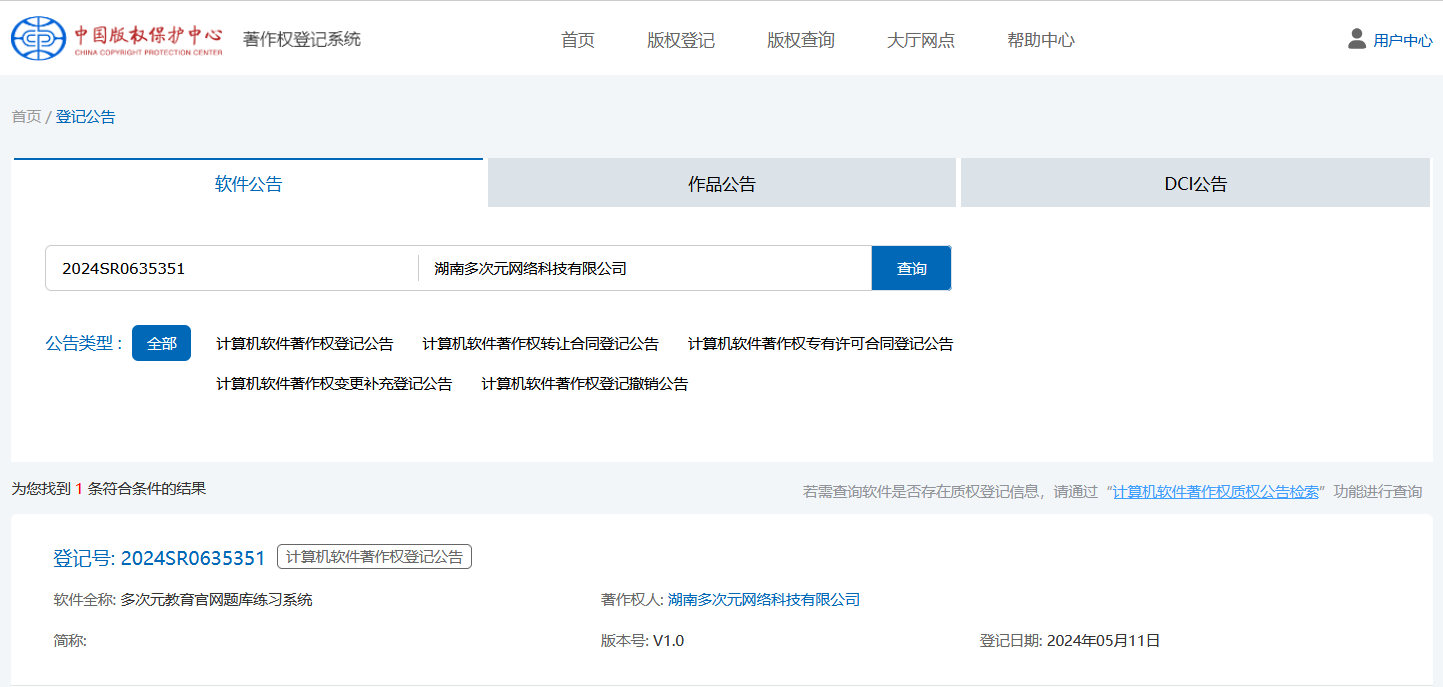Go to 首页 in the top navigation
Screen dimensions: 1443x687
tap(578, 40)
